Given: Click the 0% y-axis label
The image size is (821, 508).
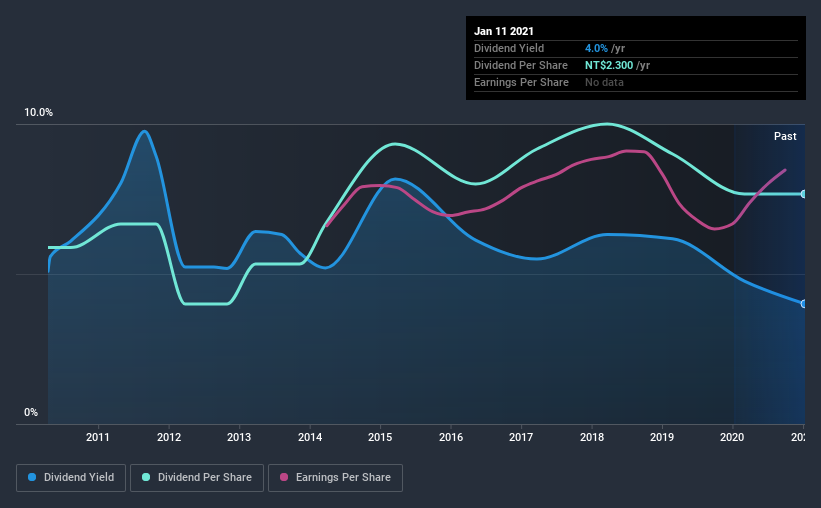Looking at the screenshot, I should [31, 413].
